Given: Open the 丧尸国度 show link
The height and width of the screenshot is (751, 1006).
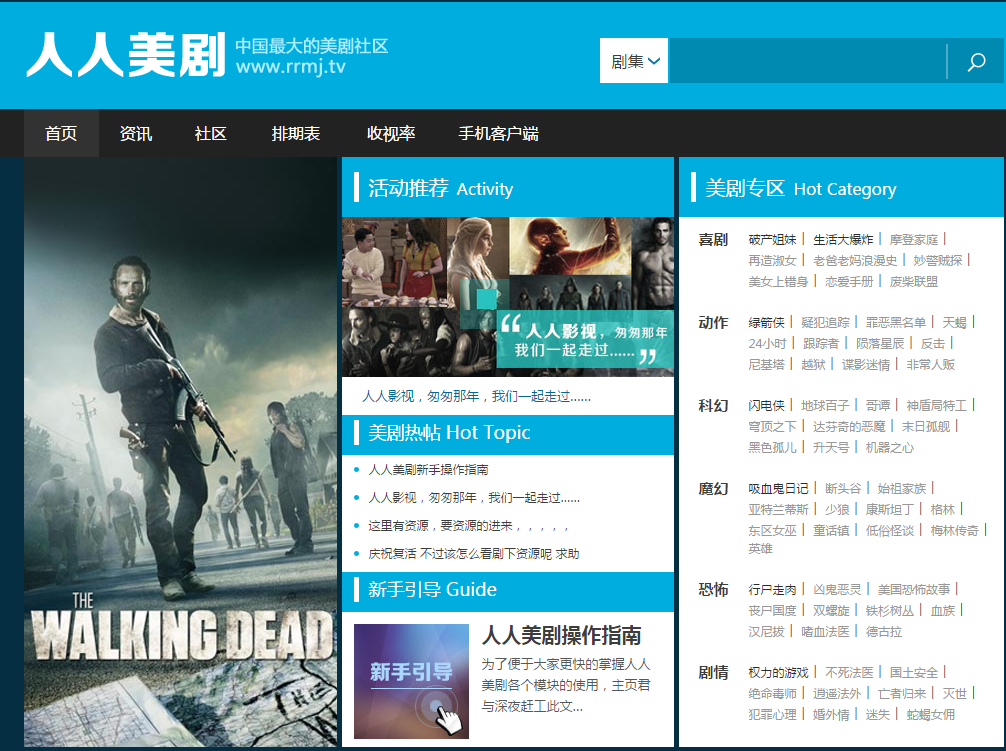Looking at the screenshot, I should click(772, 611).
